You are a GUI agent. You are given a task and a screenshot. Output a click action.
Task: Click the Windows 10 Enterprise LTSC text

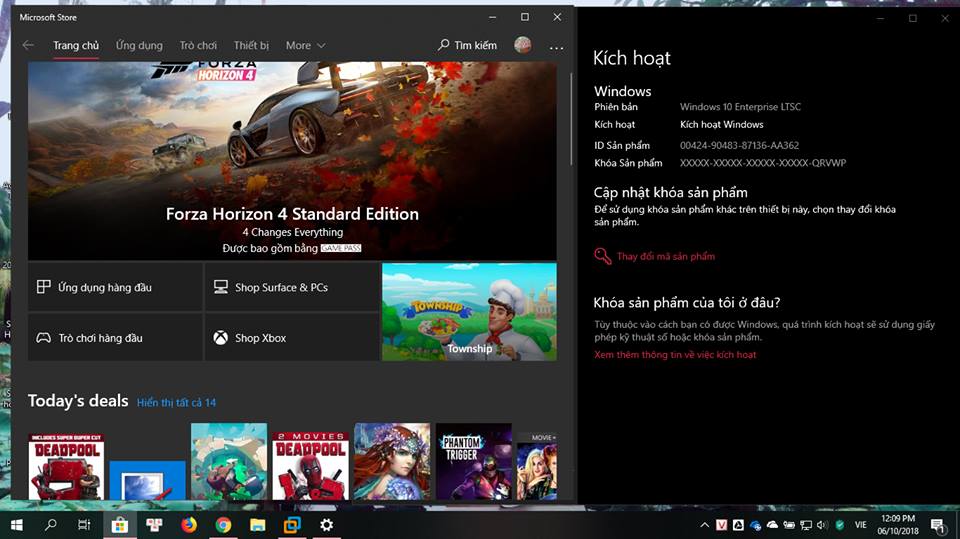pos(740,107)
